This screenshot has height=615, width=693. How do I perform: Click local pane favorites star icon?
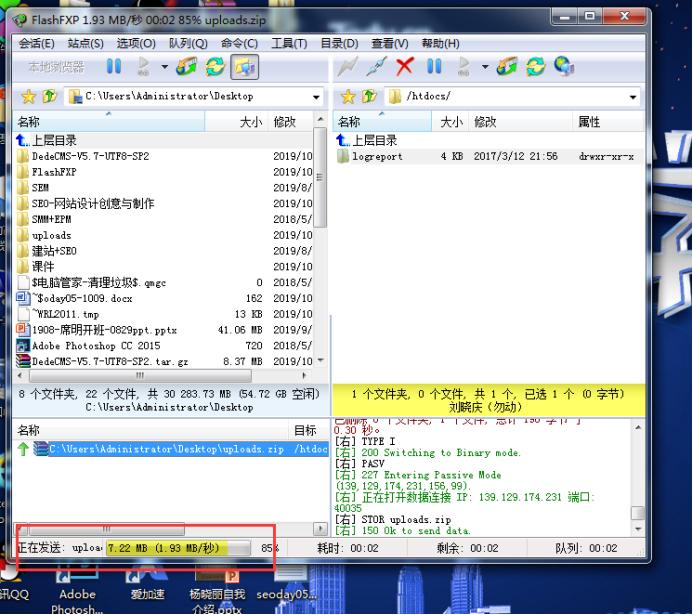pos(28,96)
